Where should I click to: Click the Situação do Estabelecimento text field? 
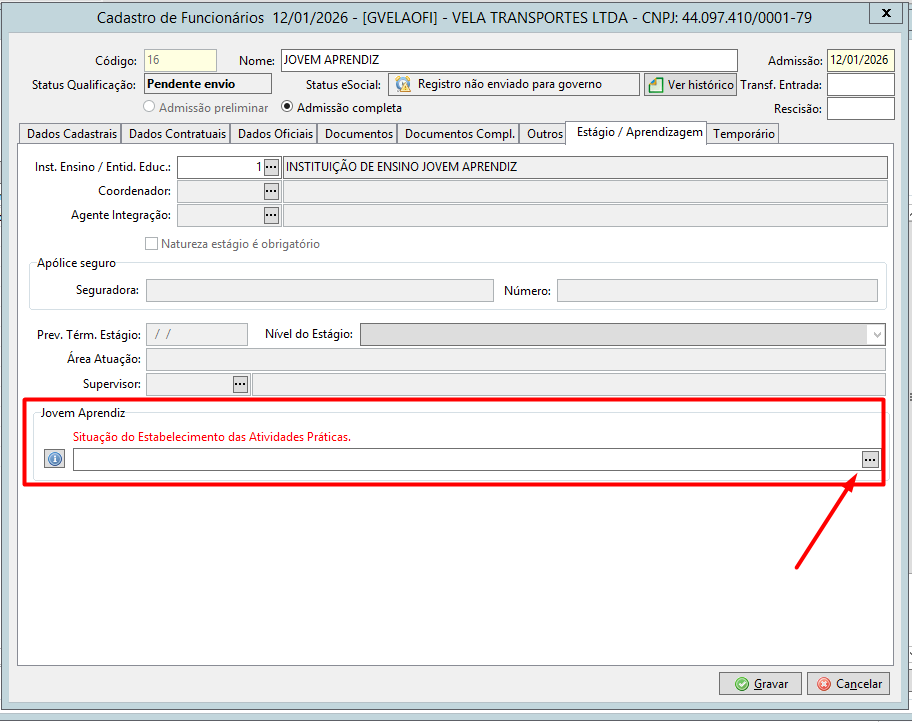click(467, 460)
